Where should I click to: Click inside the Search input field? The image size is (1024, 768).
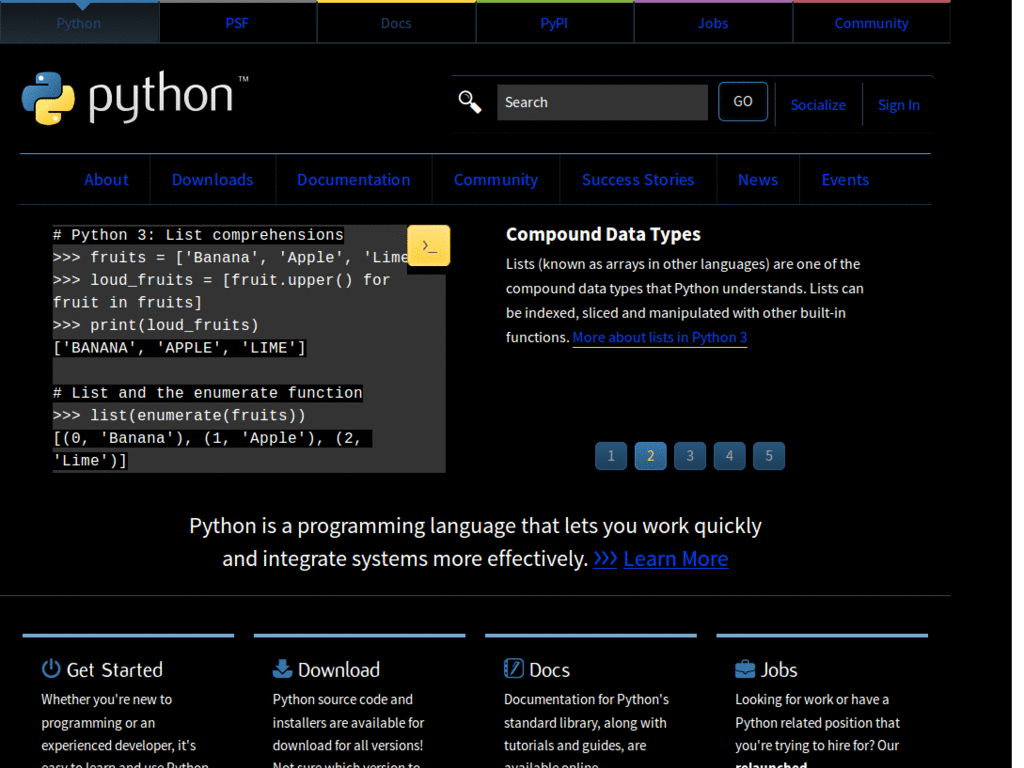(602, 101)
